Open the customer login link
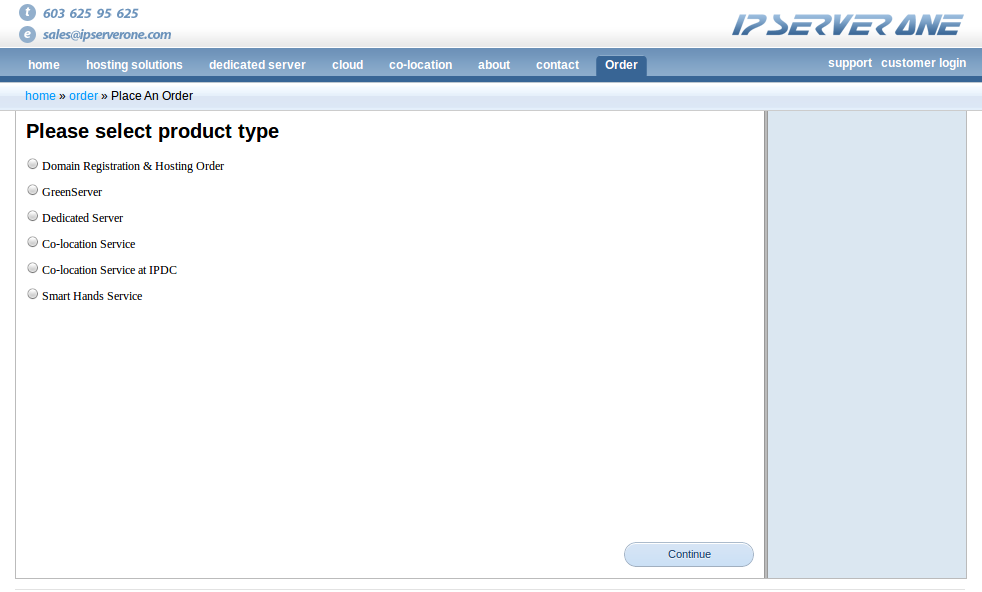 [924, 63]
